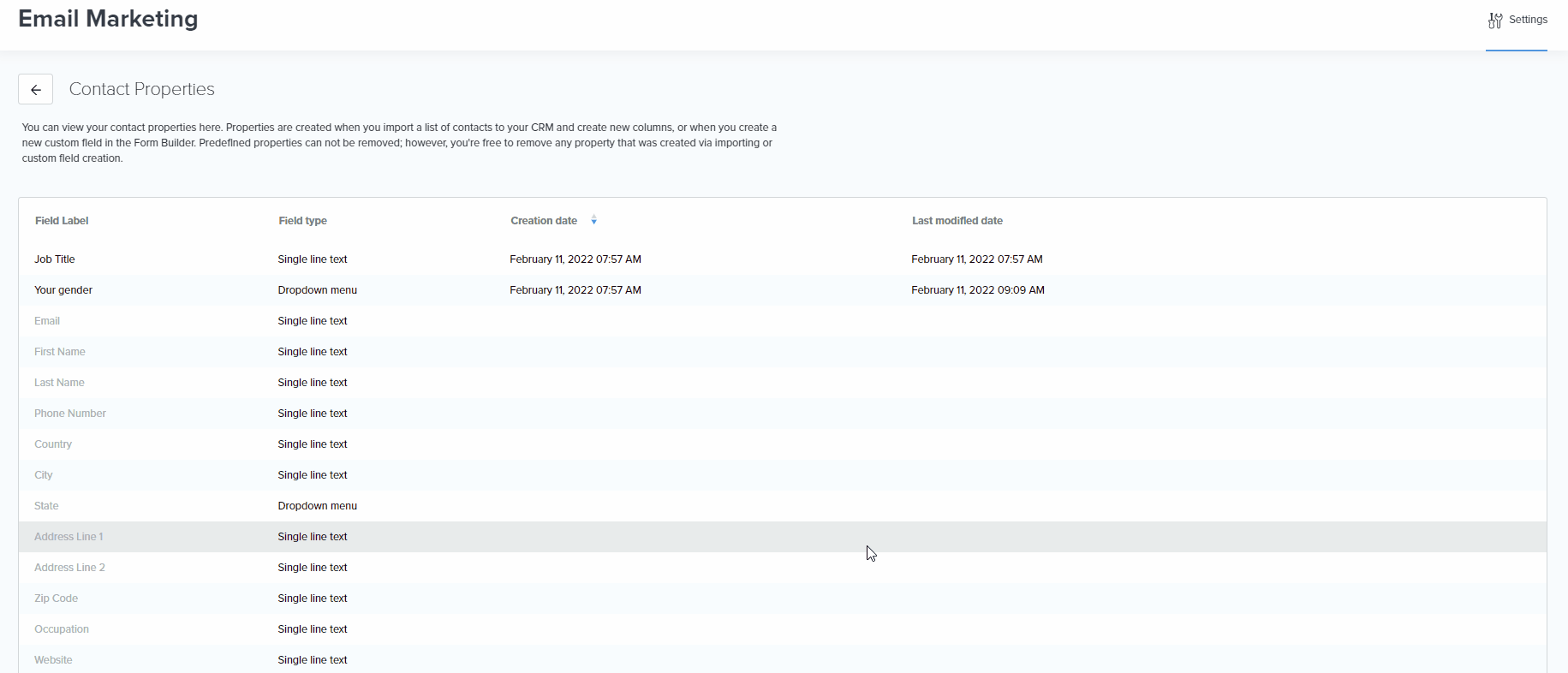Click the back arrow button
Screen dimensions: 1568x673
35,89
